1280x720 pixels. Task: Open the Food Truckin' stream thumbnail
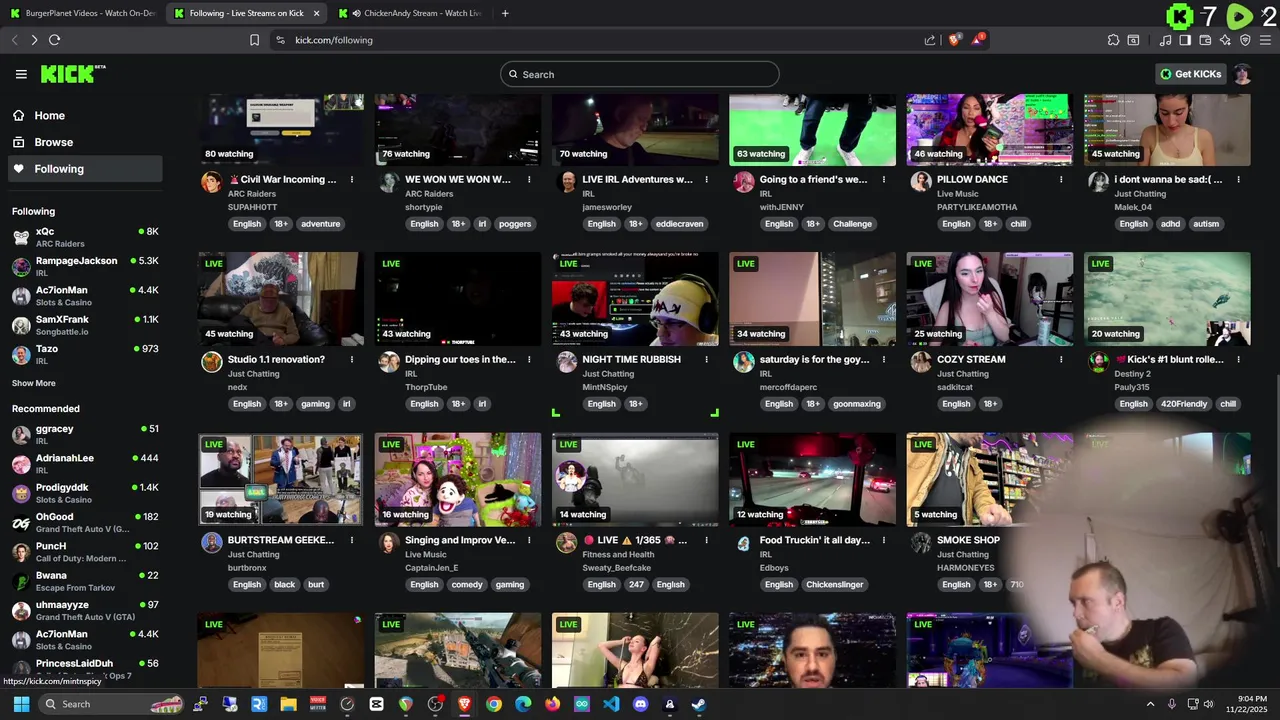pyautogui.click(x=812, y=479)
